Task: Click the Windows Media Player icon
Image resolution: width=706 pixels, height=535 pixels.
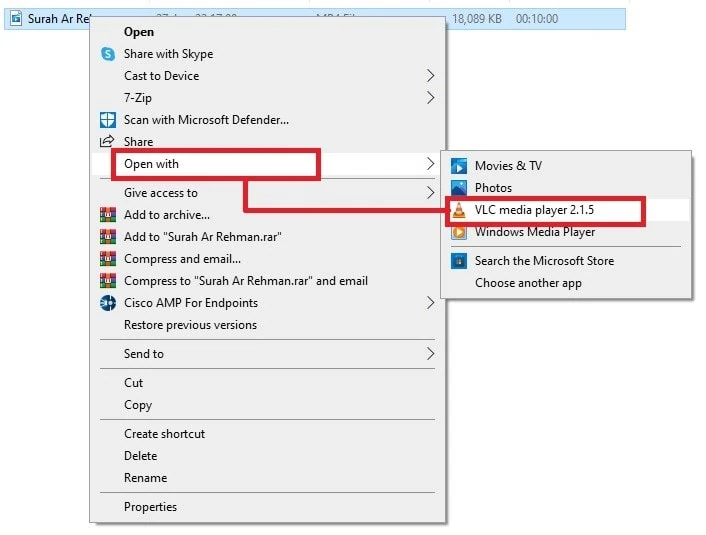Action: [459, 232]
